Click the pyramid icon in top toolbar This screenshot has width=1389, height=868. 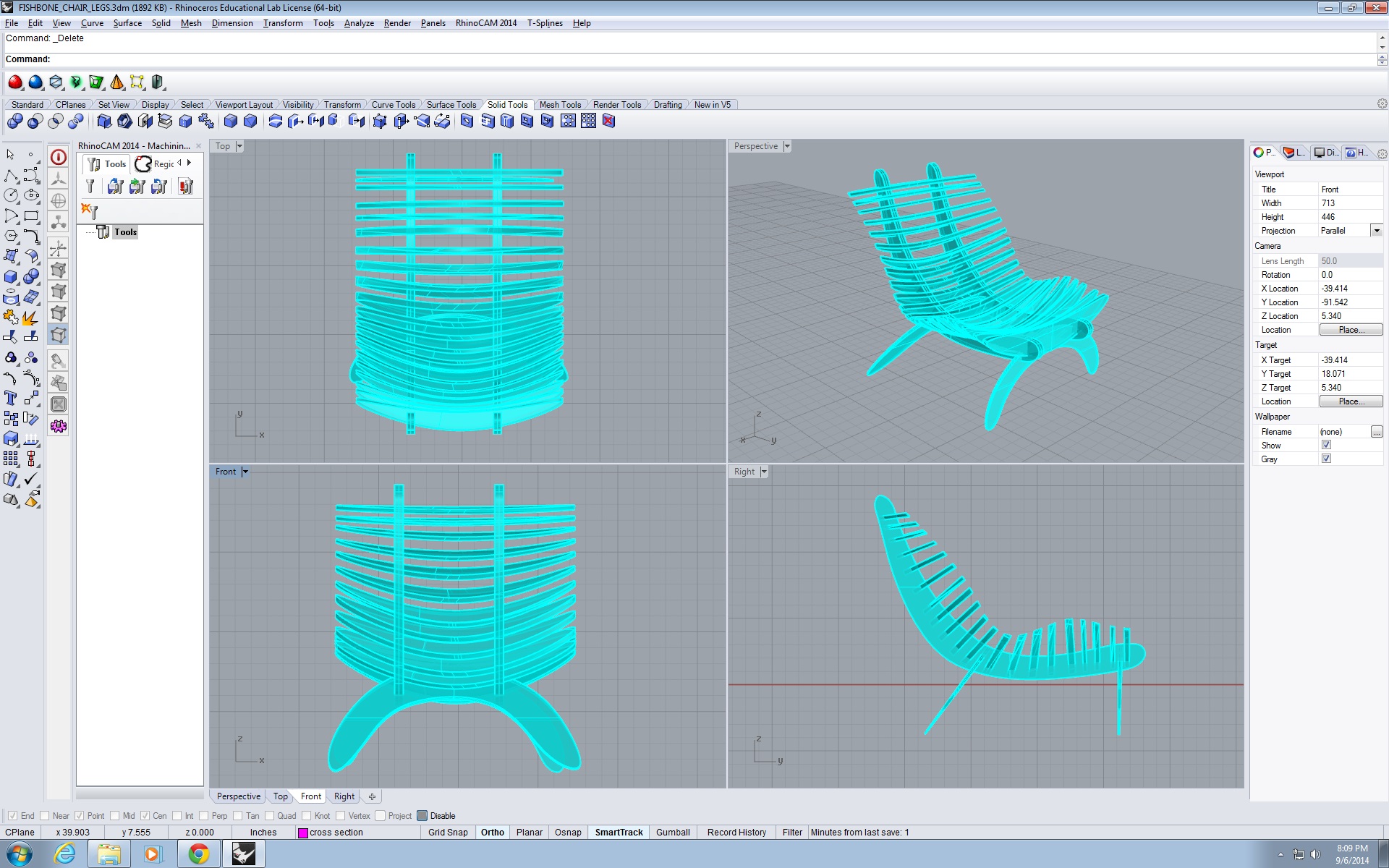point(116,82)
